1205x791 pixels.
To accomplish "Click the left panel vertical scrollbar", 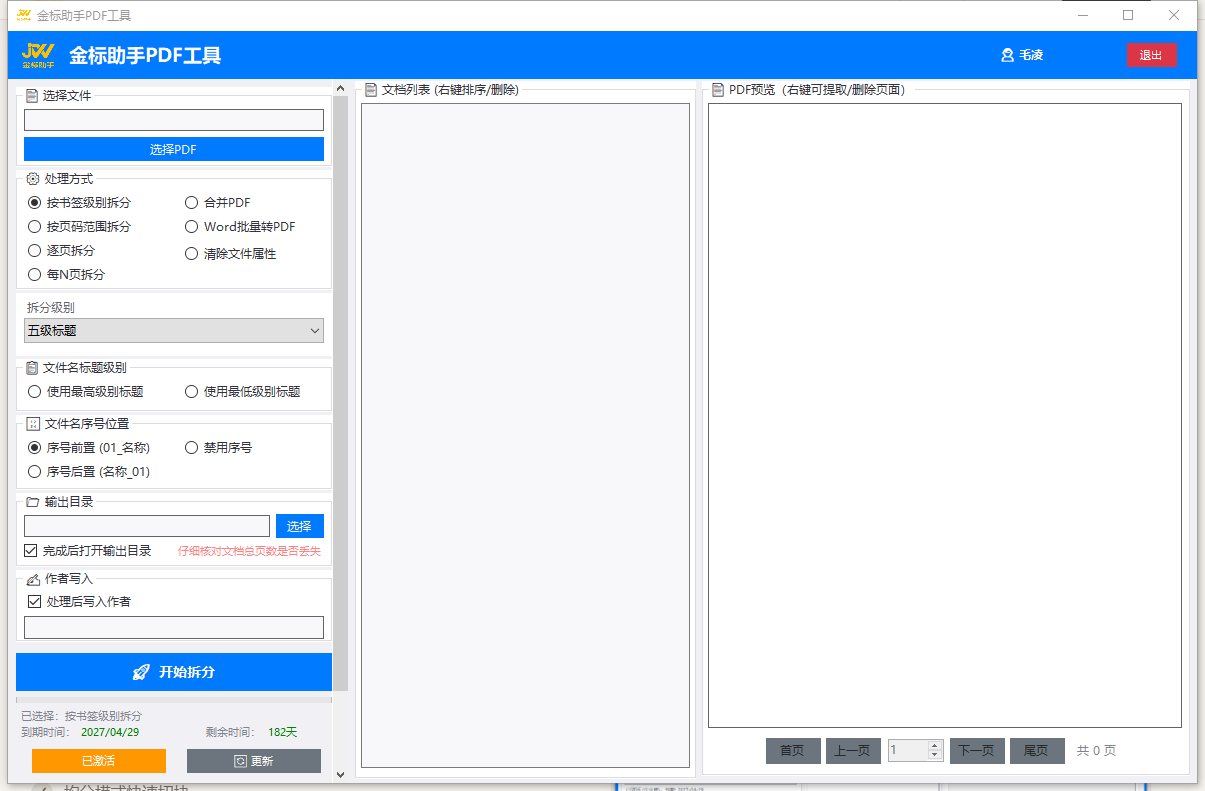I will [x=340, y=394].
